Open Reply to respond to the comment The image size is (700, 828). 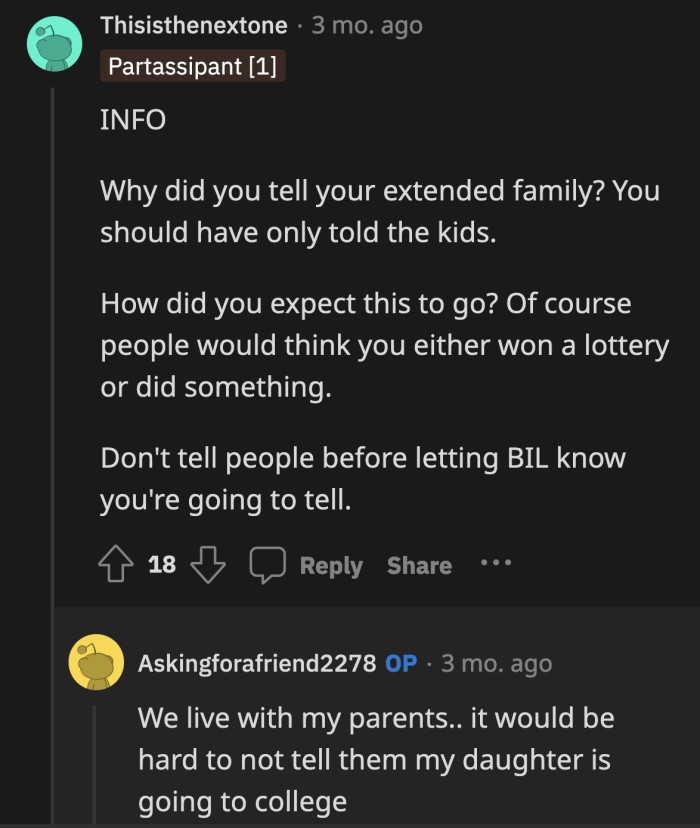pos(330,565)
